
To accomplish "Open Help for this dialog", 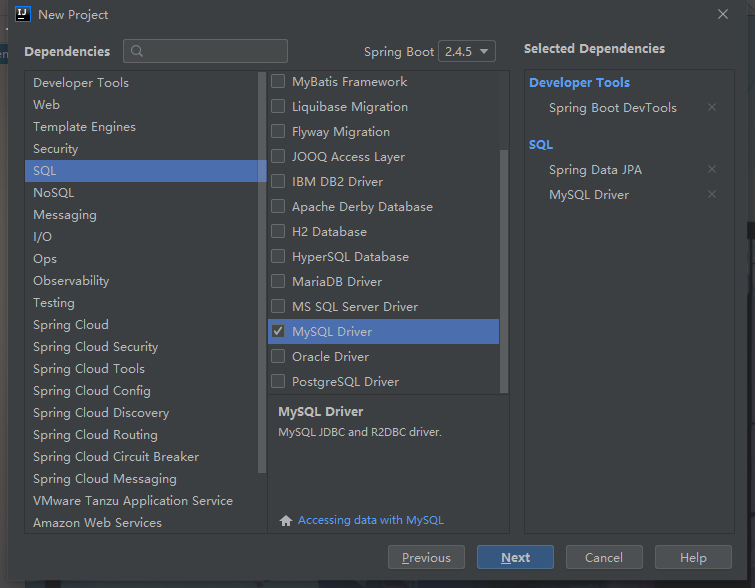I will pyautogui.click(x=693, y=557).
